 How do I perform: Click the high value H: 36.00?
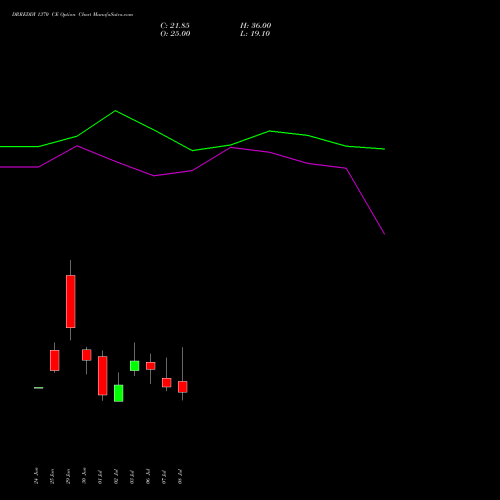click(256, 26)
